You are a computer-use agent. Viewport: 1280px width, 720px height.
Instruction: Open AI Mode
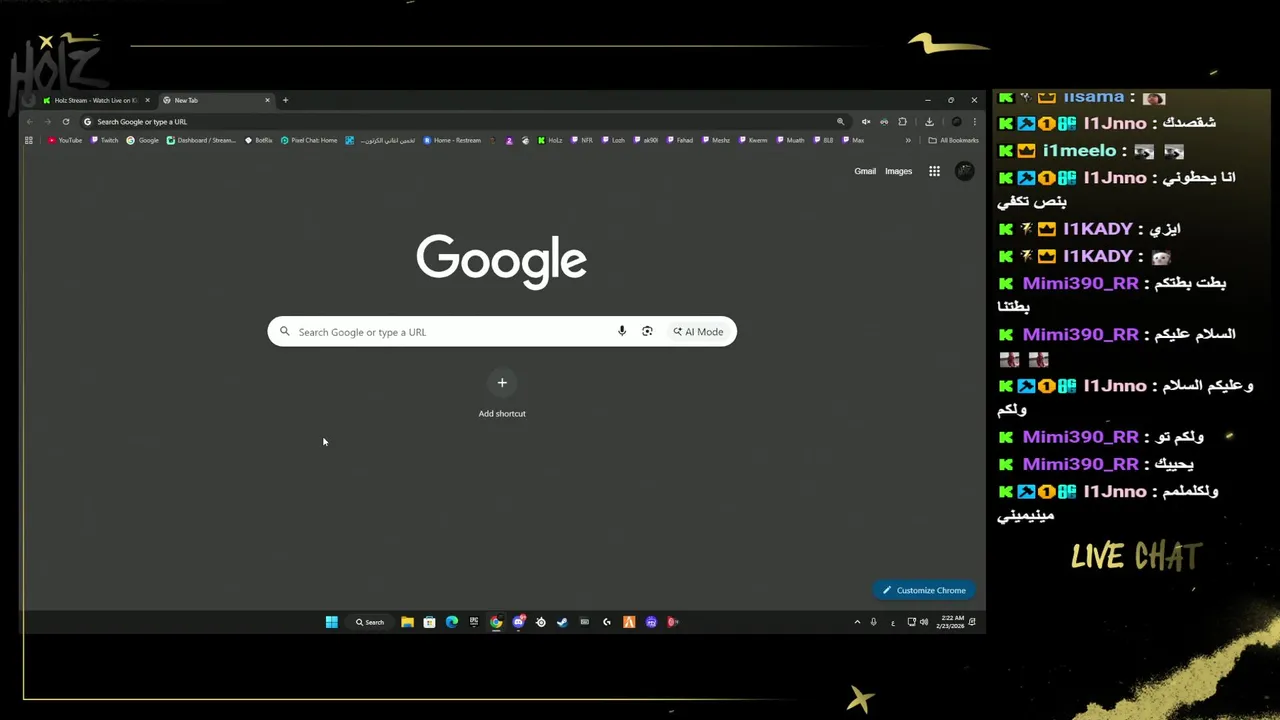(x=698, y=332)
